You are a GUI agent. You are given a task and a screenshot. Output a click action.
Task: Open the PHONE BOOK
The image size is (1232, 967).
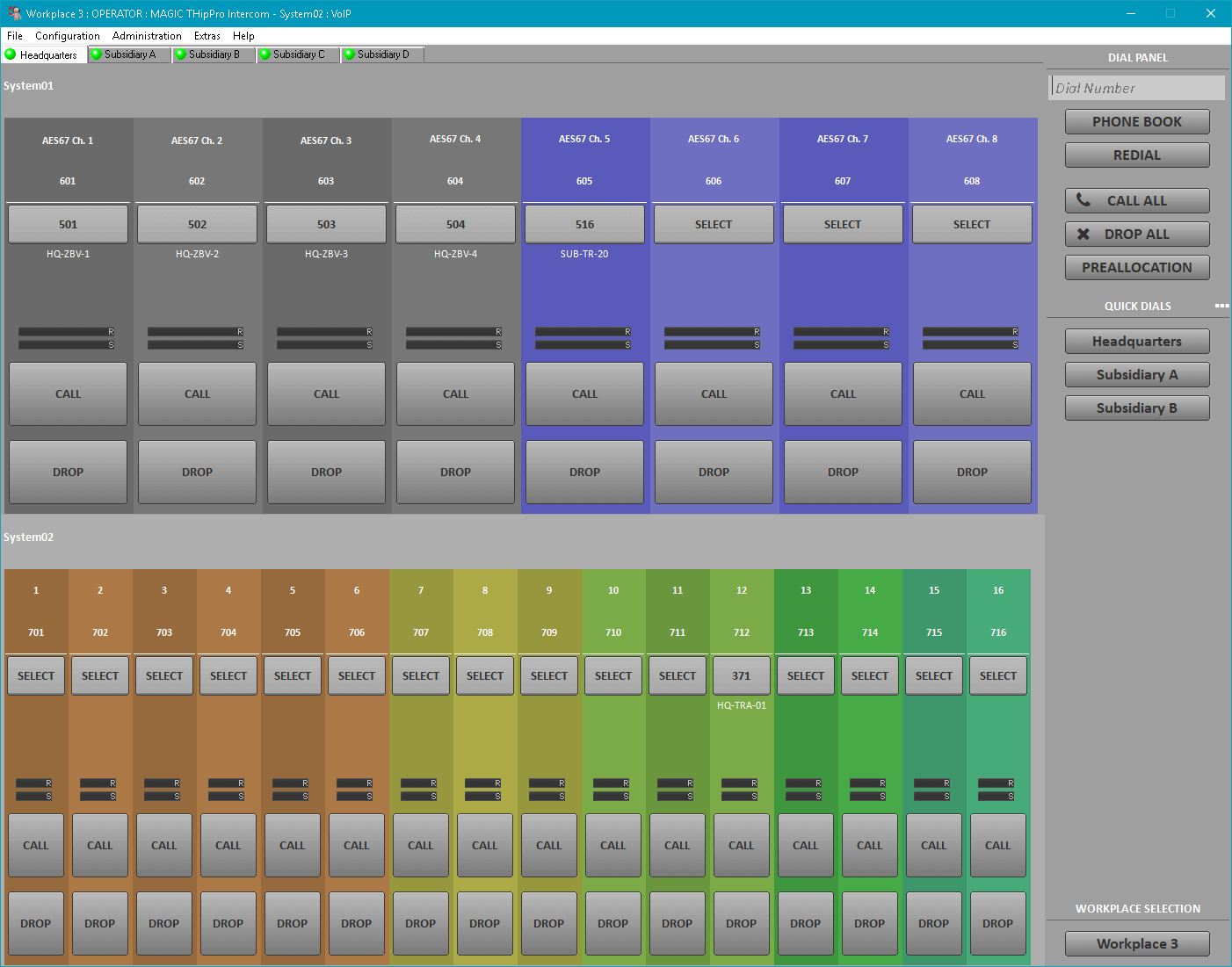pos(1137,121)
